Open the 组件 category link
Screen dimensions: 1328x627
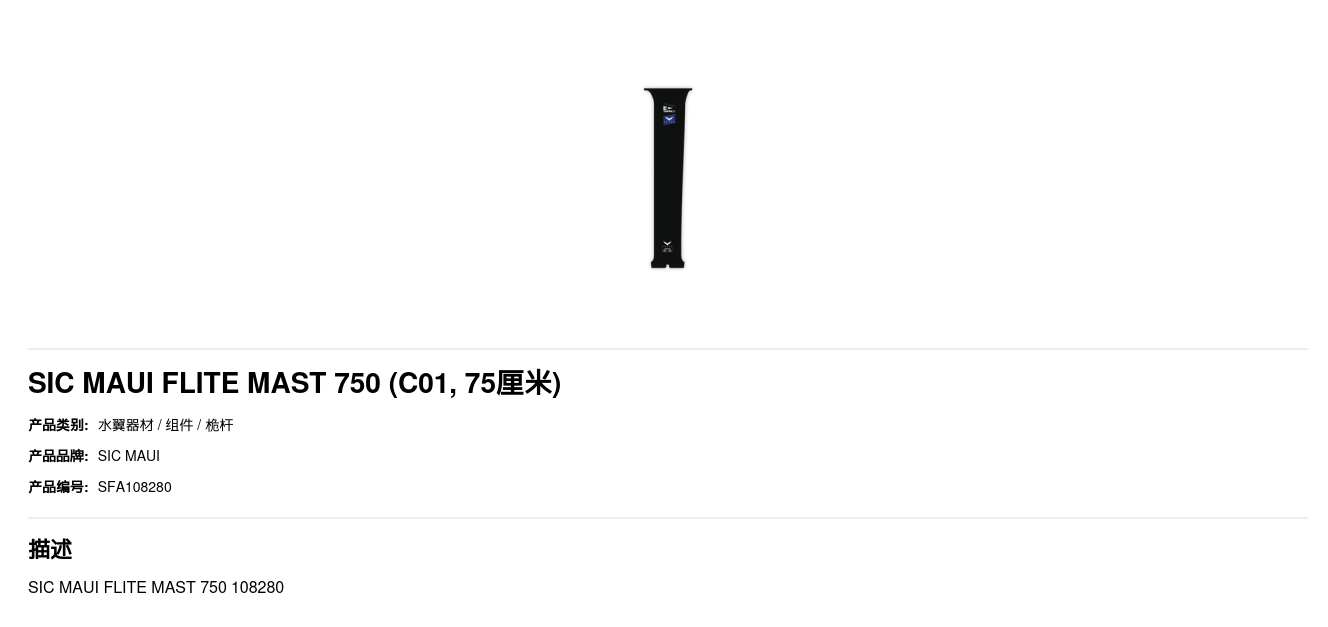179,425
